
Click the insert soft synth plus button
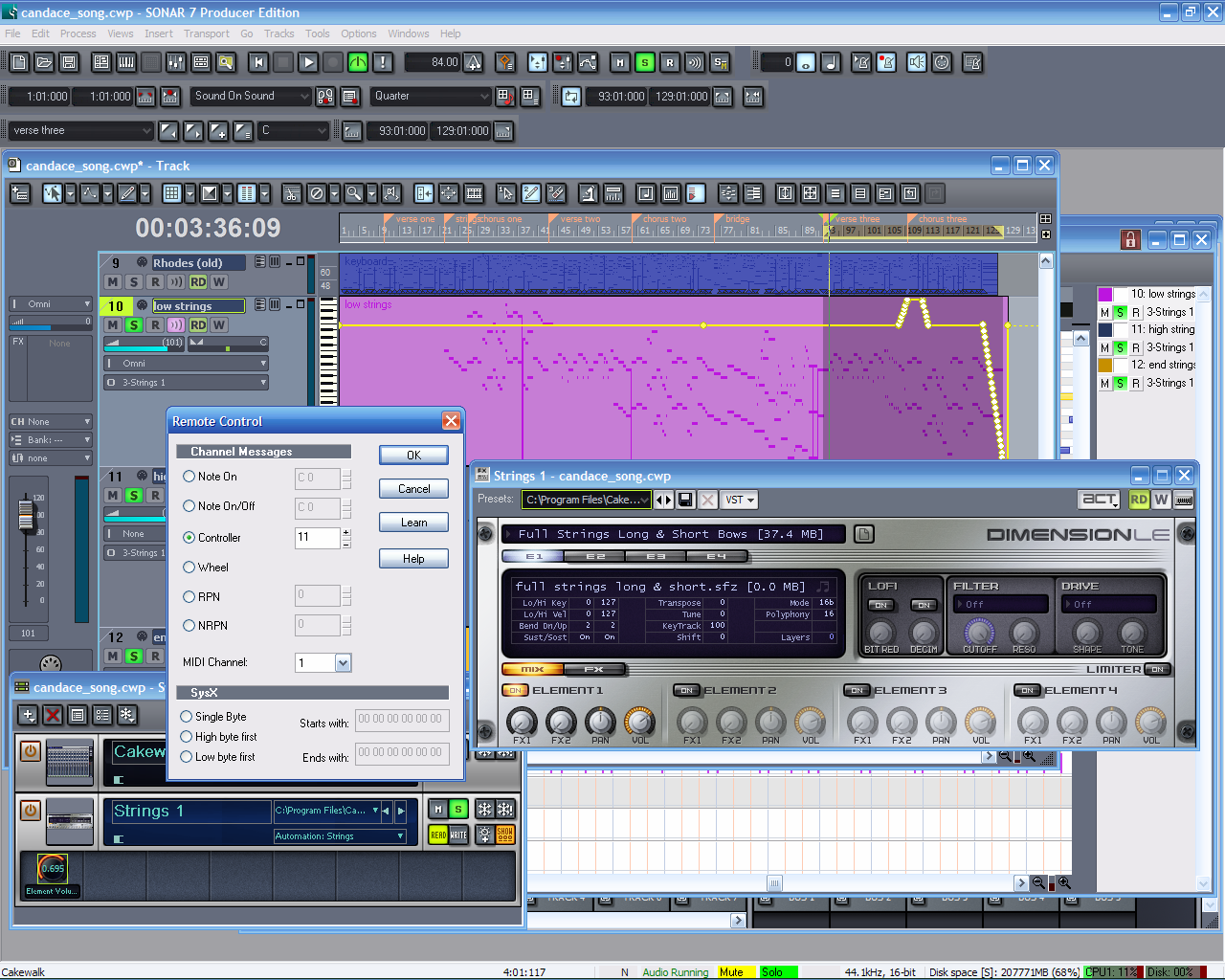point(28,715)
